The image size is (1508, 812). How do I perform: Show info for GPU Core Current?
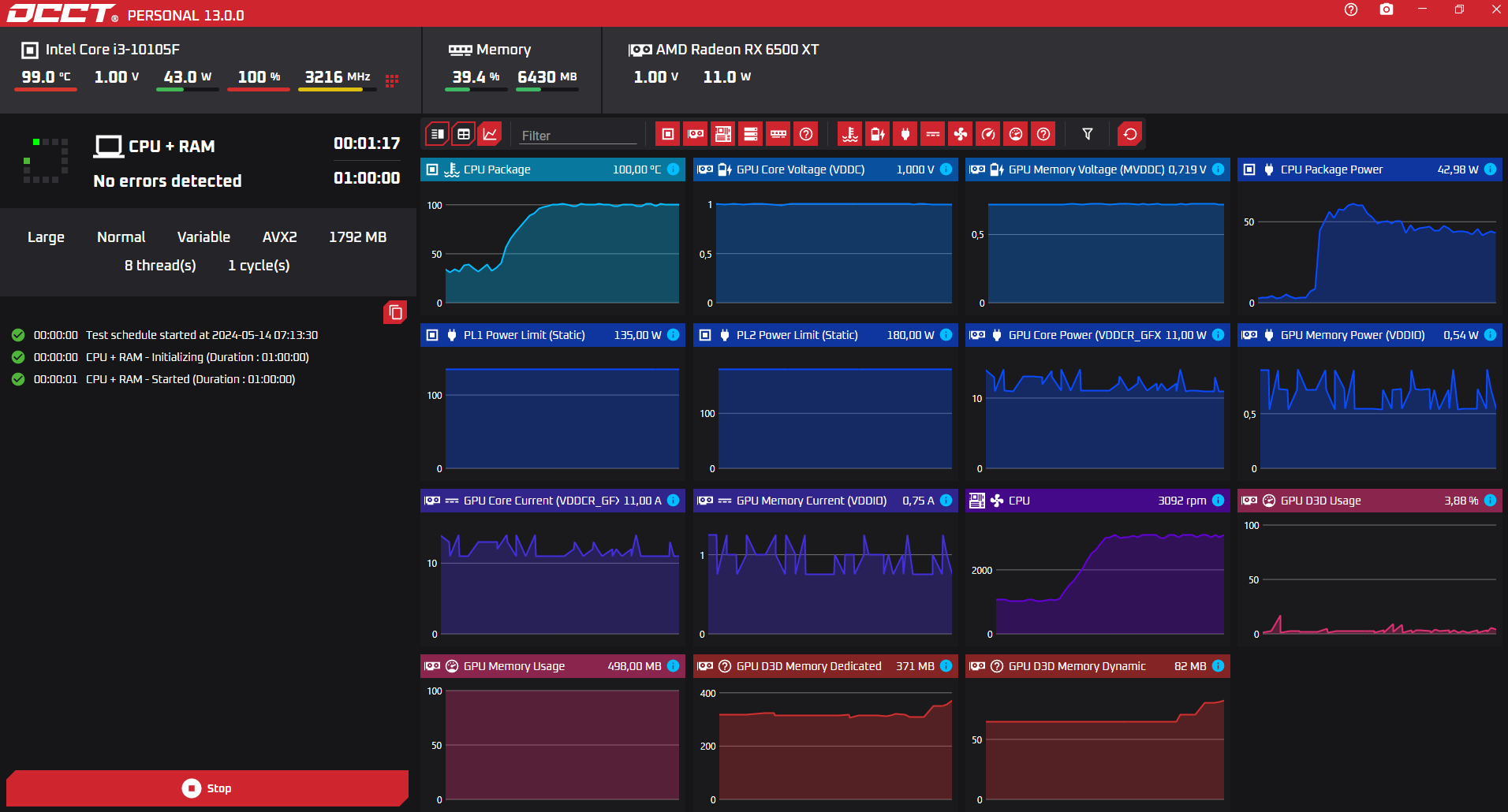coord(674,501)
